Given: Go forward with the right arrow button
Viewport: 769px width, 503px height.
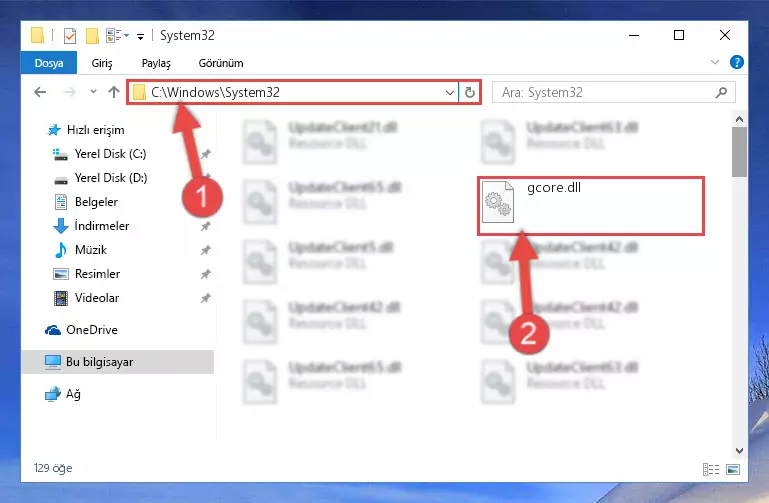Looking at the screenshot, I should [x=70, y=92].
